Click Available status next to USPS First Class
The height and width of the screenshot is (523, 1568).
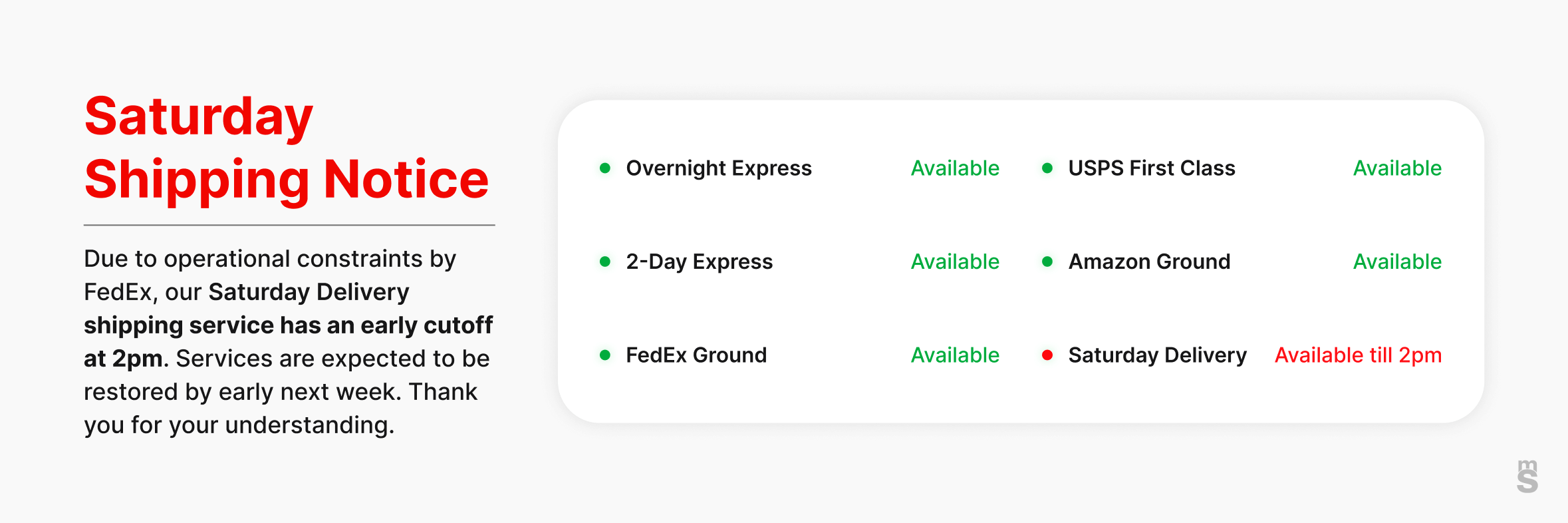1397,168
